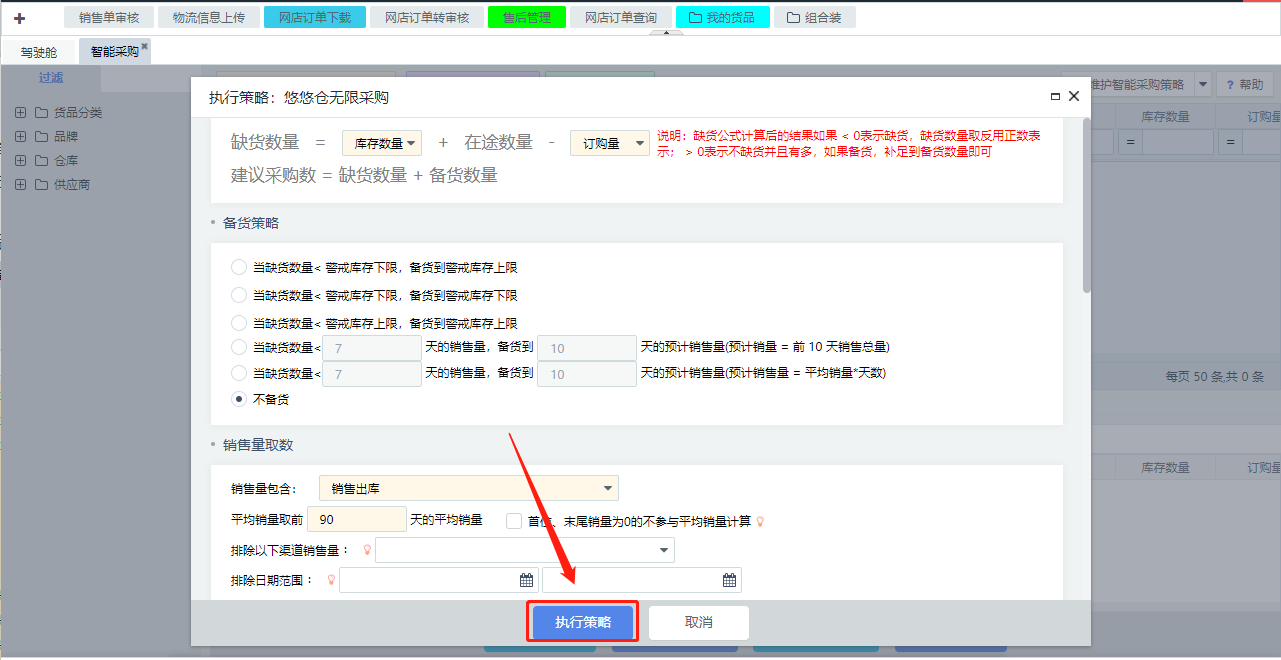Viewport: 1281px width, 660px height.
Task: Switch to the 驾驶舱 tab
Action: 39,52
